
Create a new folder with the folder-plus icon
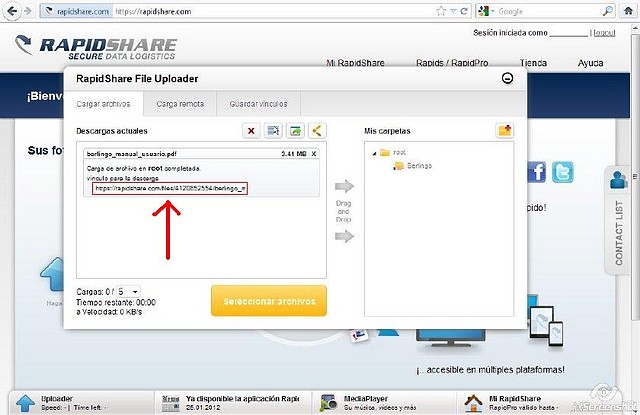pyautogui.click(x=504, y=131)
